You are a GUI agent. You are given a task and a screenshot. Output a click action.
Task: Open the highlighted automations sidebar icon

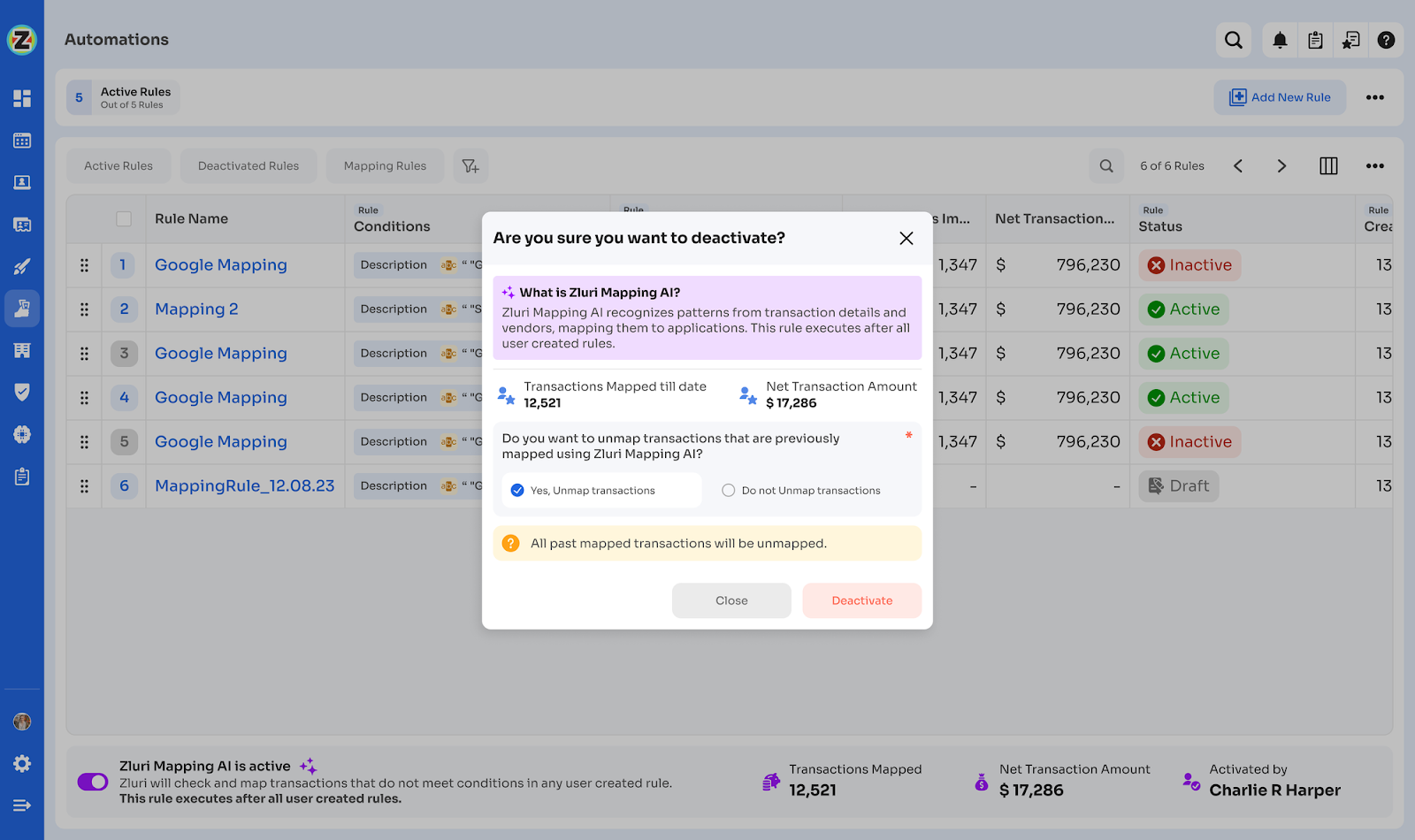pyautogui.click(x=22, y=309)
